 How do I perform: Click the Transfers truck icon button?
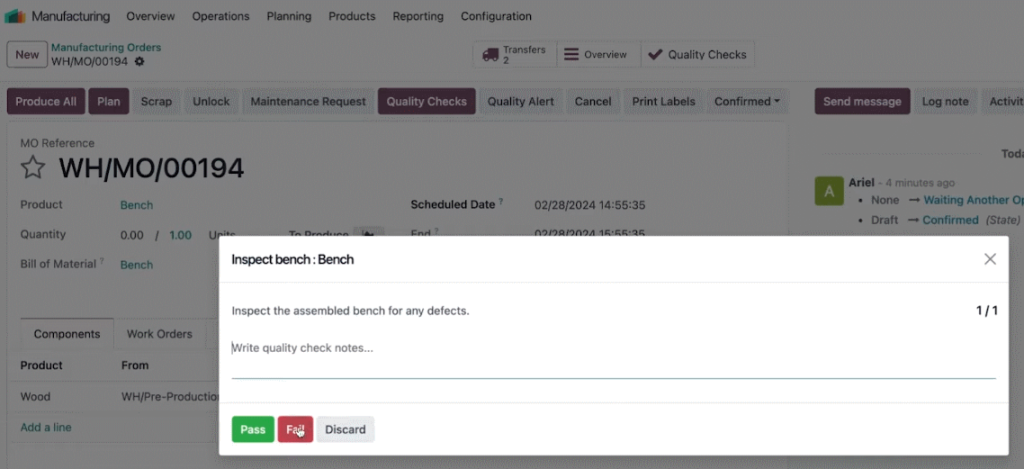[515, 55]
